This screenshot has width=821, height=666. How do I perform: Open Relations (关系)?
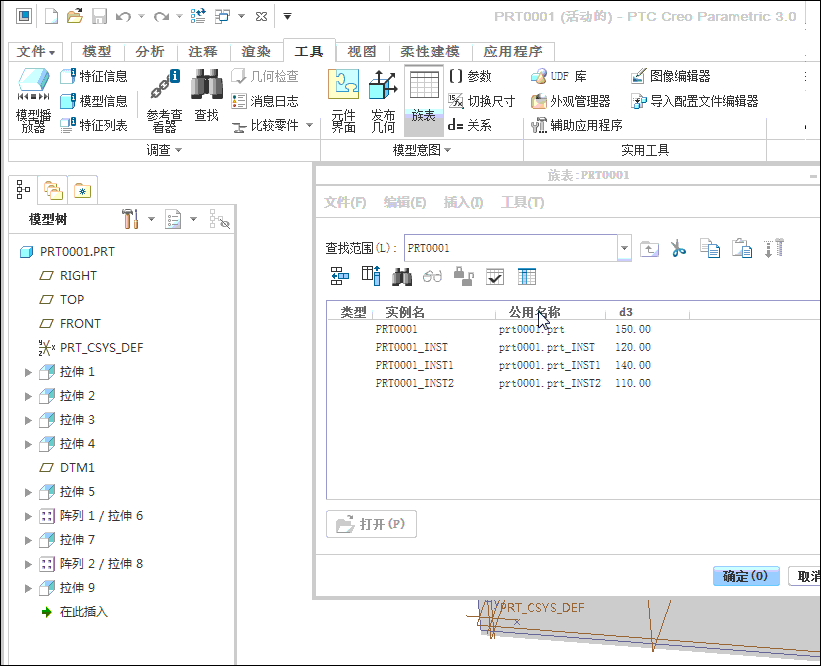point(470,125)
